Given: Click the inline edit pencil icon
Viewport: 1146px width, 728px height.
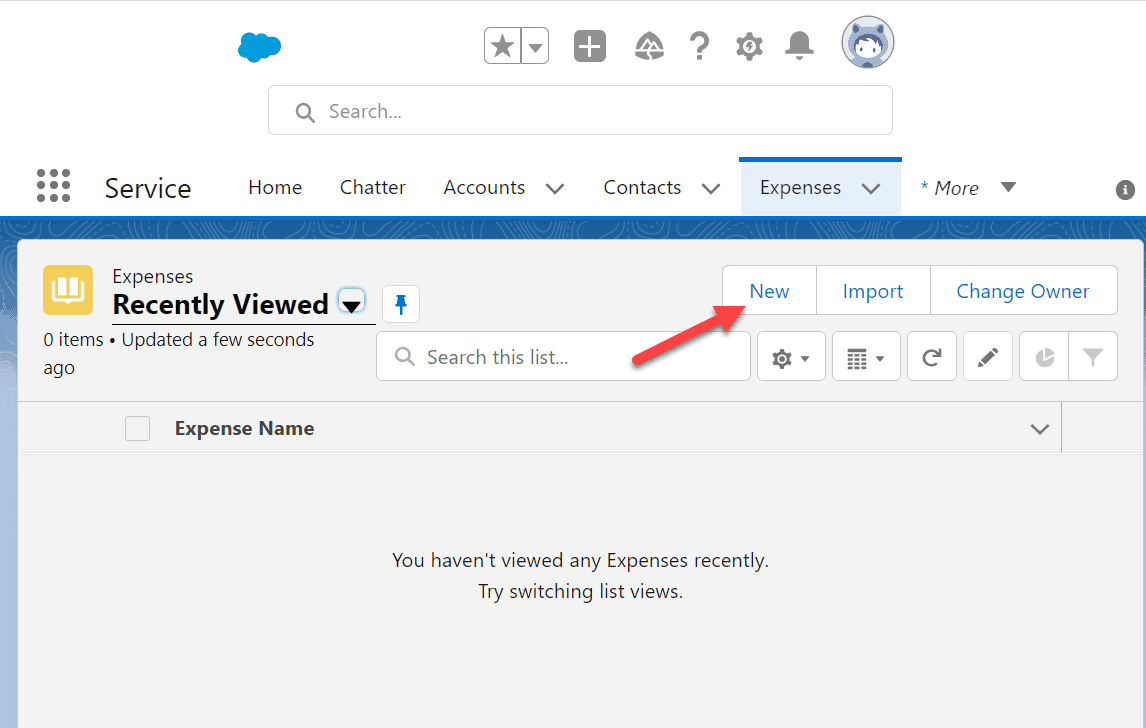Looking at the screenshot, I should 987,355.
